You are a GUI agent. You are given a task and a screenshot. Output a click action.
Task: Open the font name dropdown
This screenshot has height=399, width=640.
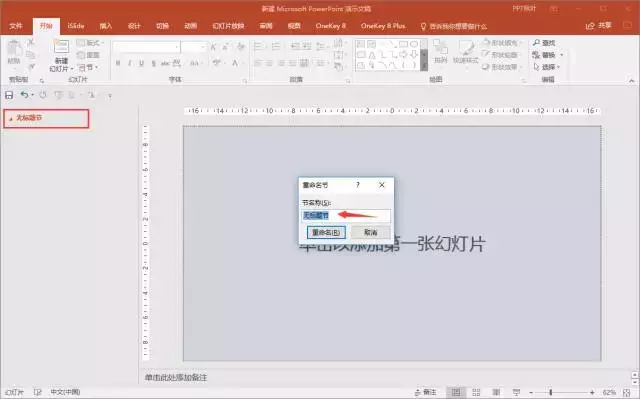pyautogui.click(x=177, y=47)
